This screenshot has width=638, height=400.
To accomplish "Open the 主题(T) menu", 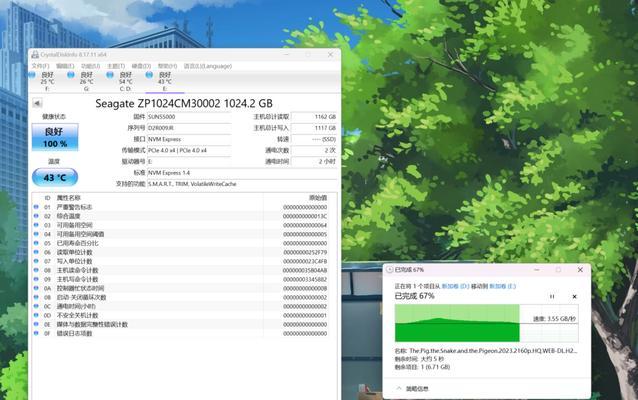I will 116,66.
